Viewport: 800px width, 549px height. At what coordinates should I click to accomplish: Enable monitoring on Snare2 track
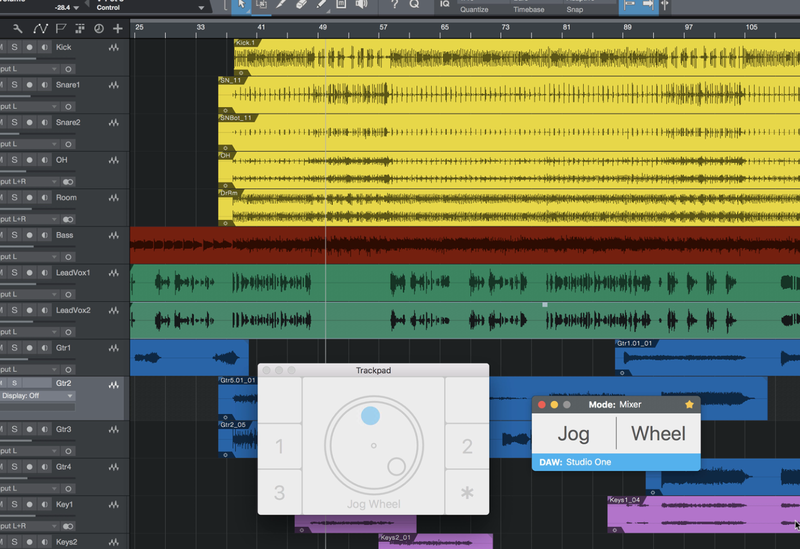click(45, 122)
